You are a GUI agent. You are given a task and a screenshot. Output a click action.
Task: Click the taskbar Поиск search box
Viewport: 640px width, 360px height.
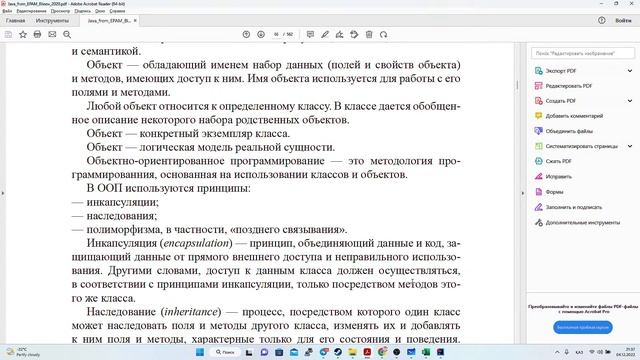(x=225, y=352)
